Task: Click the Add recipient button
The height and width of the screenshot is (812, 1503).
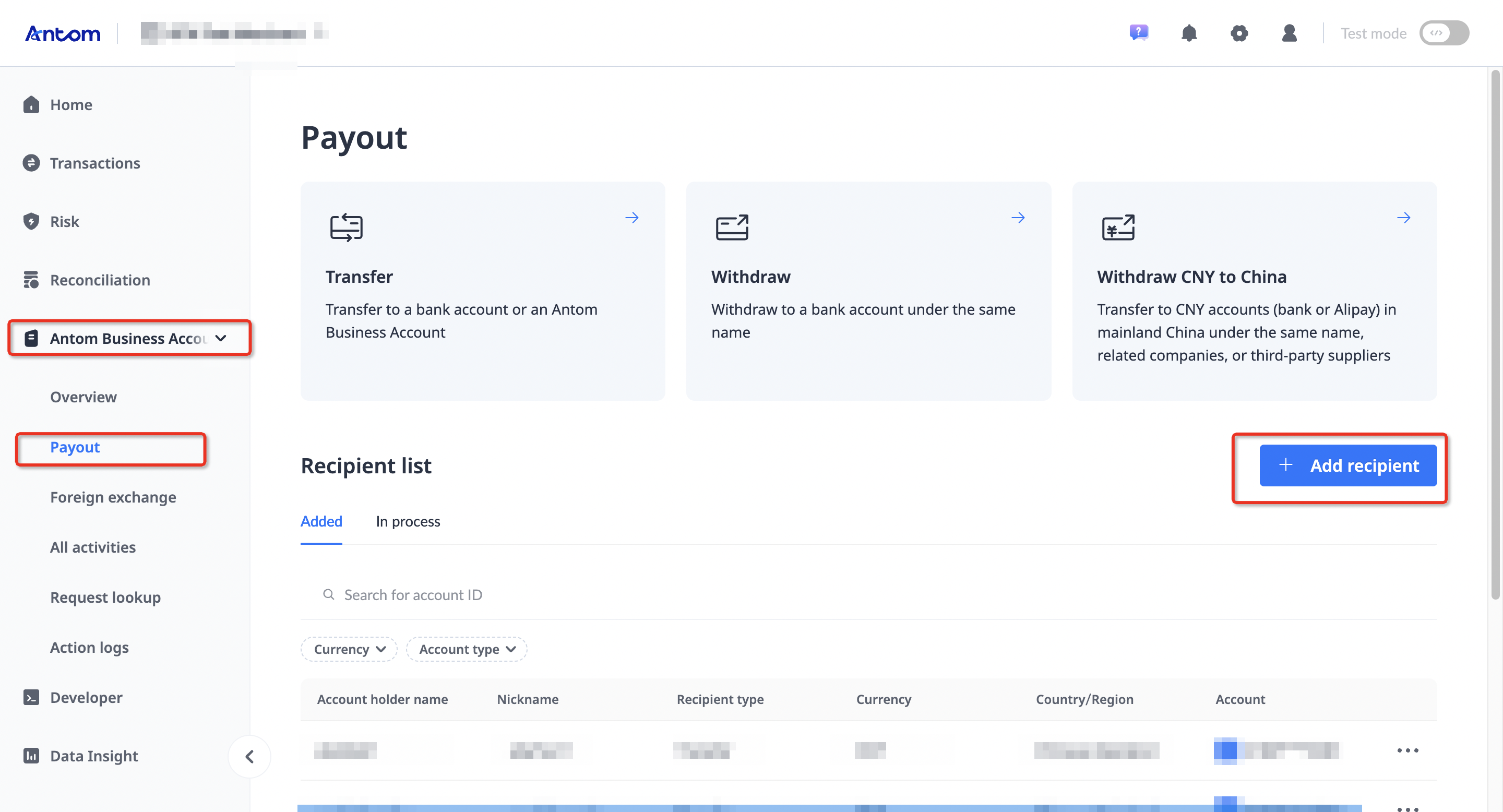Action: pos(1348,465)
